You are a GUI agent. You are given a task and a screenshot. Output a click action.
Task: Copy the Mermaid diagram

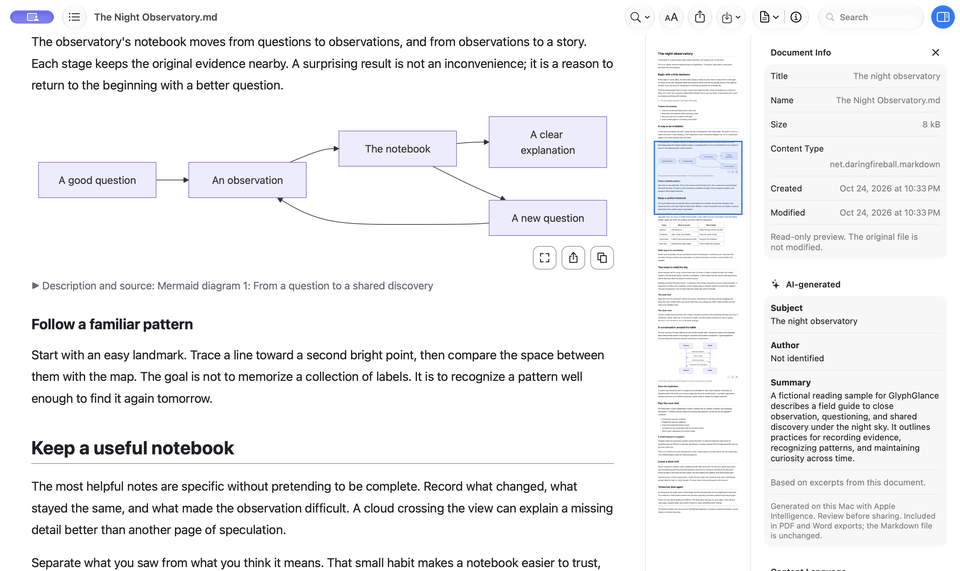tap(602, 258)
